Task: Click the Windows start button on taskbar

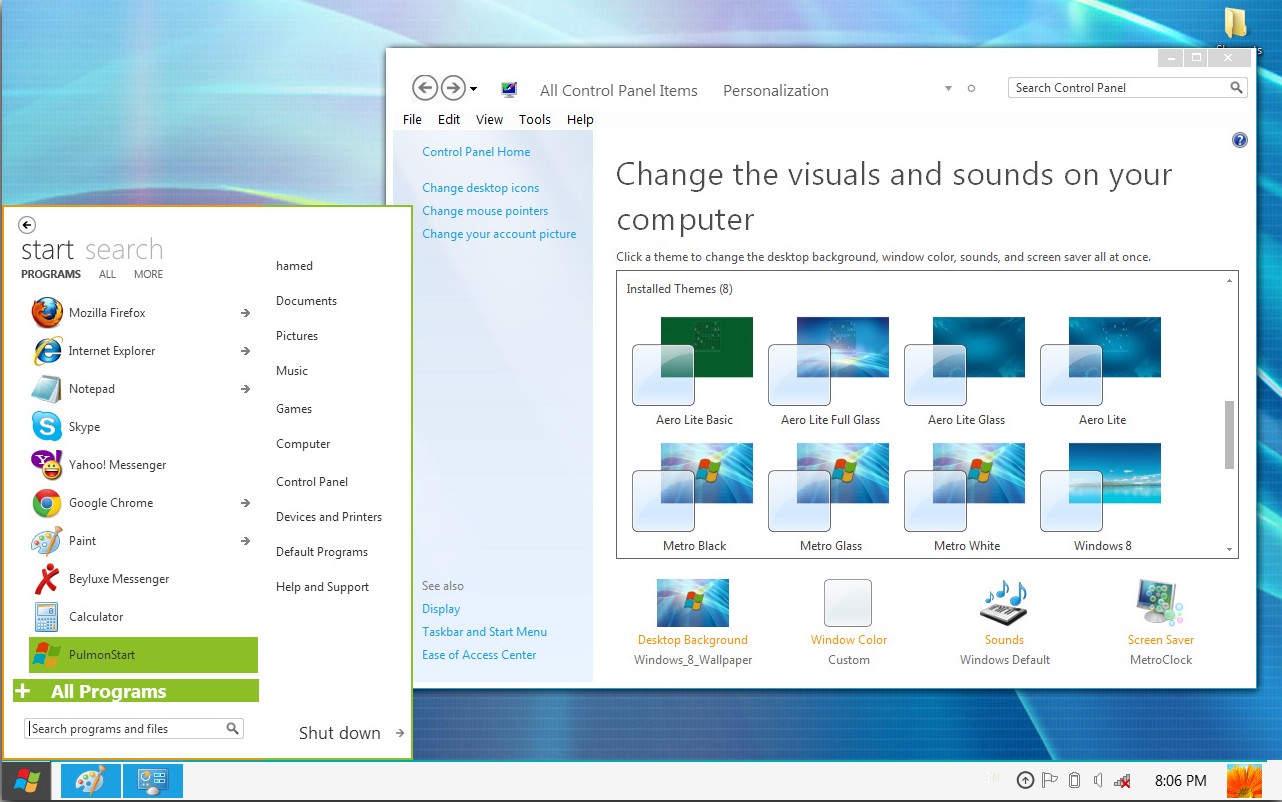Action: [26, 781]
